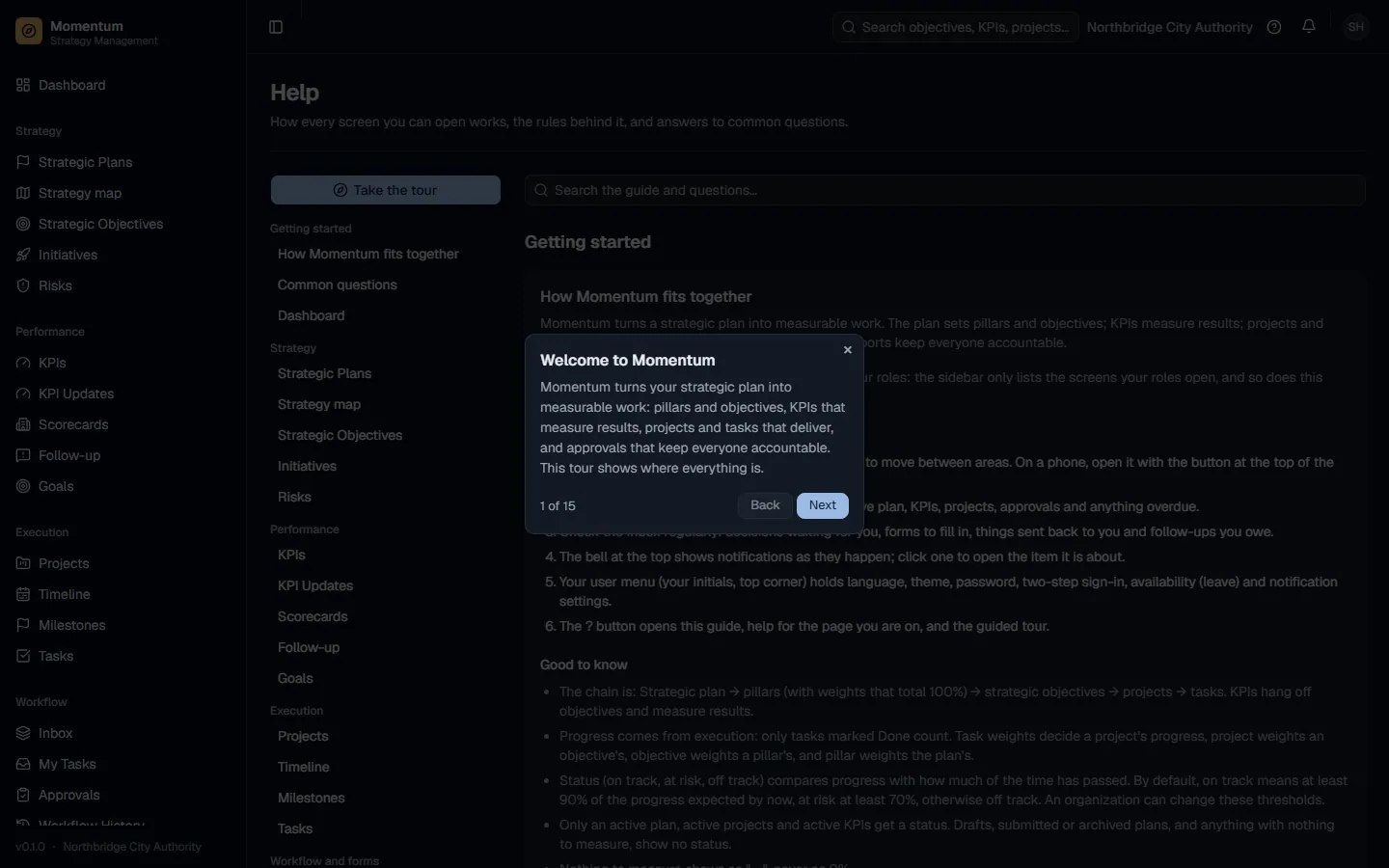Click the Strategy map icon in sidebar

(x=23, y=193)
